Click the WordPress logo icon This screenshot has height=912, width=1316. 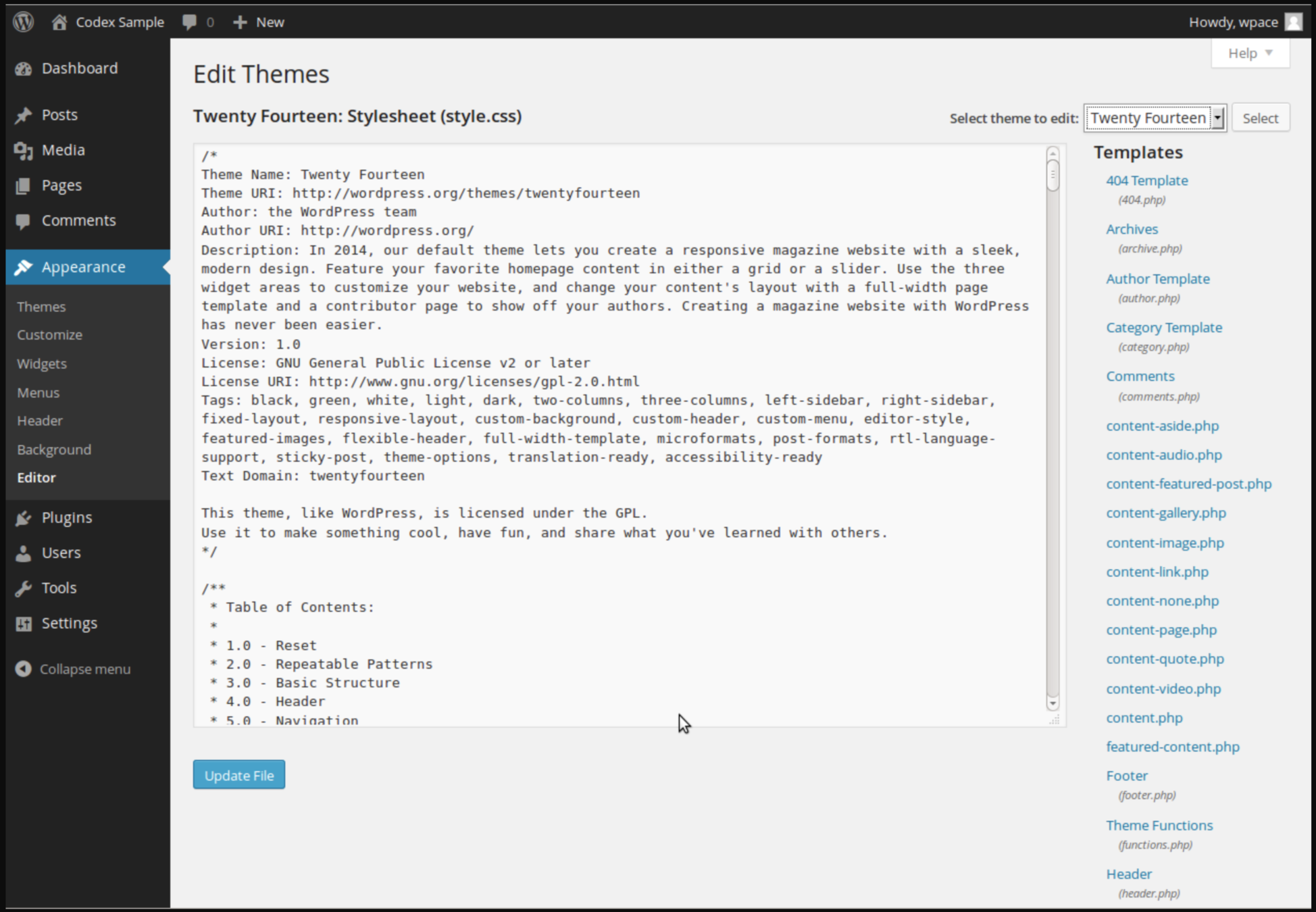pos(24,22)
